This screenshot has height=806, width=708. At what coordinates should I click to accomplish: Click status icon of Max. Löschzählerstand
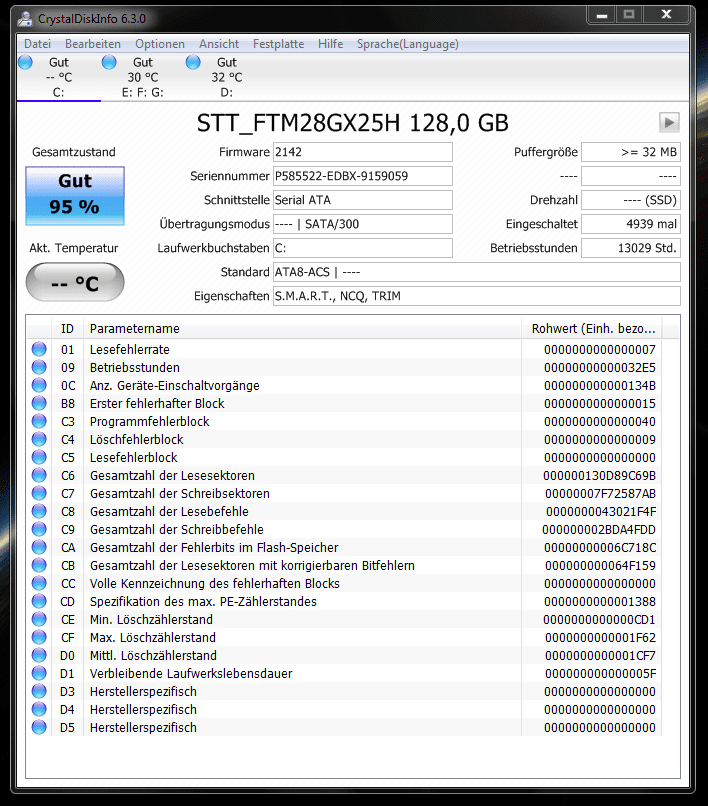[39, 637]
